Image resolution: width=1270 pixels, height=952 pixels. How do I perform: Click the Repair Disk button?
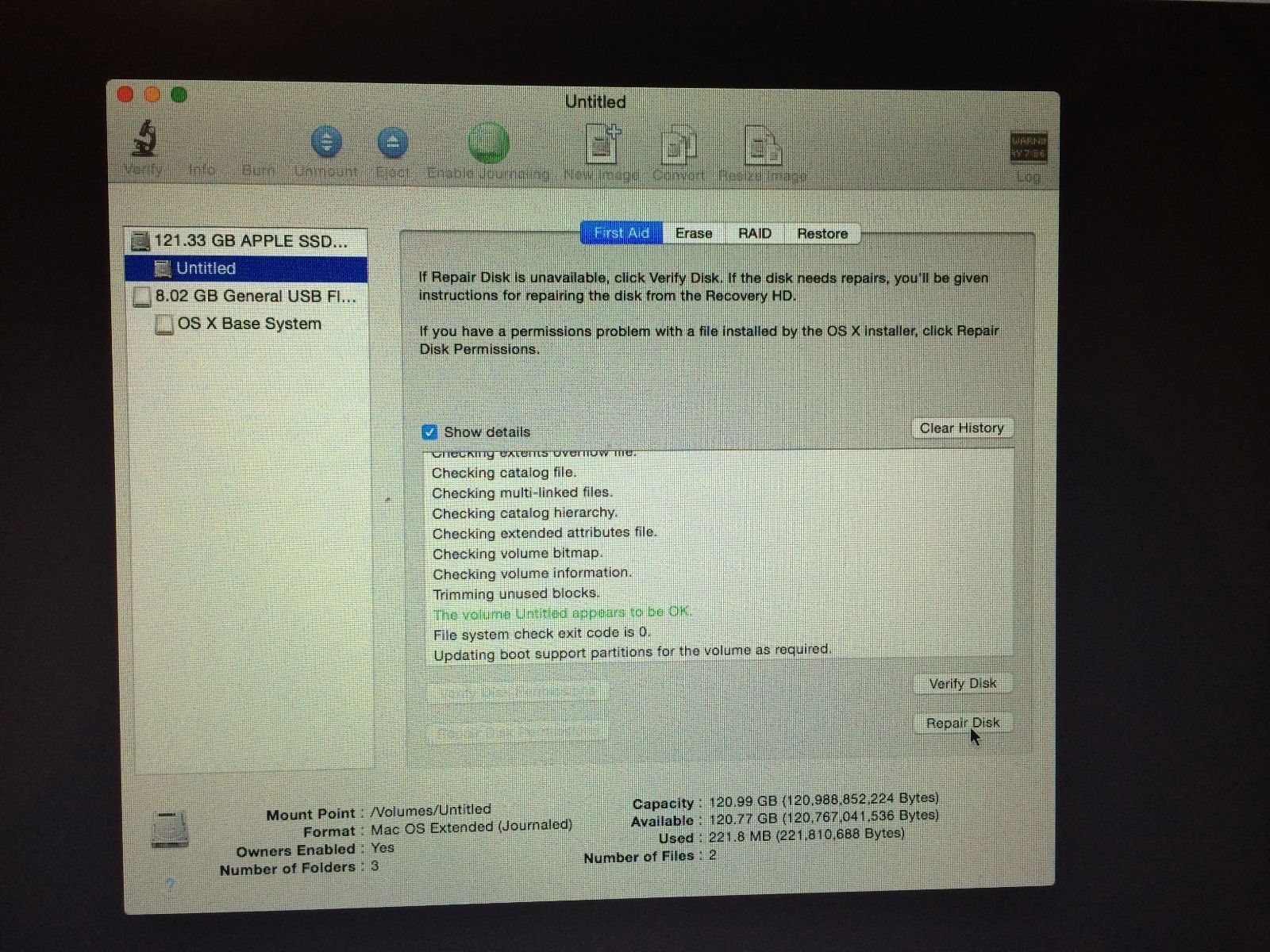[x=963, y=723]
